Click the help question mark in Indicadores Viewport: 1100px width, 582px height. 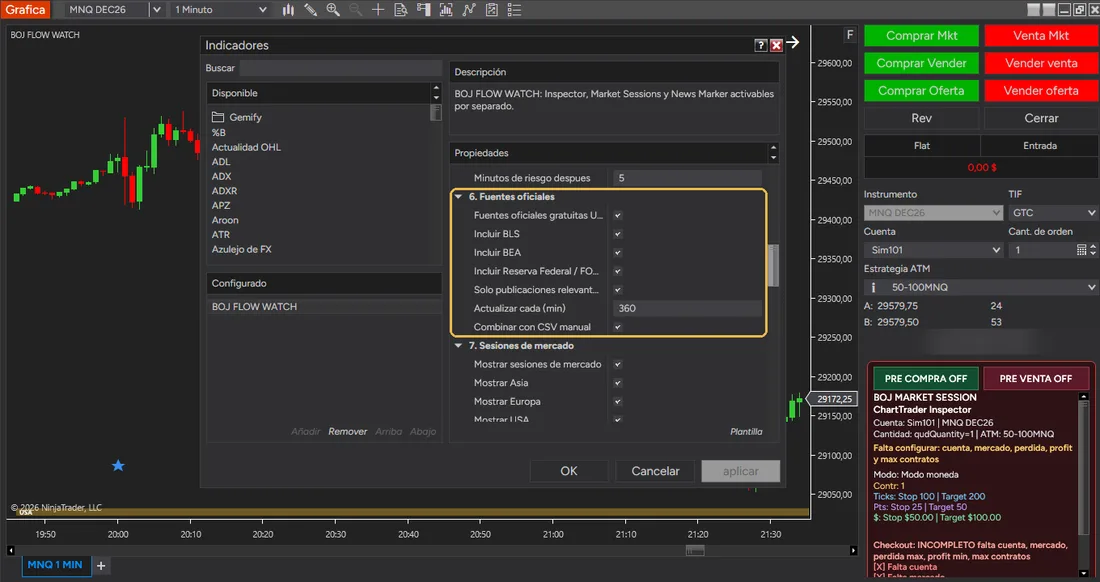tap(761, 45)
